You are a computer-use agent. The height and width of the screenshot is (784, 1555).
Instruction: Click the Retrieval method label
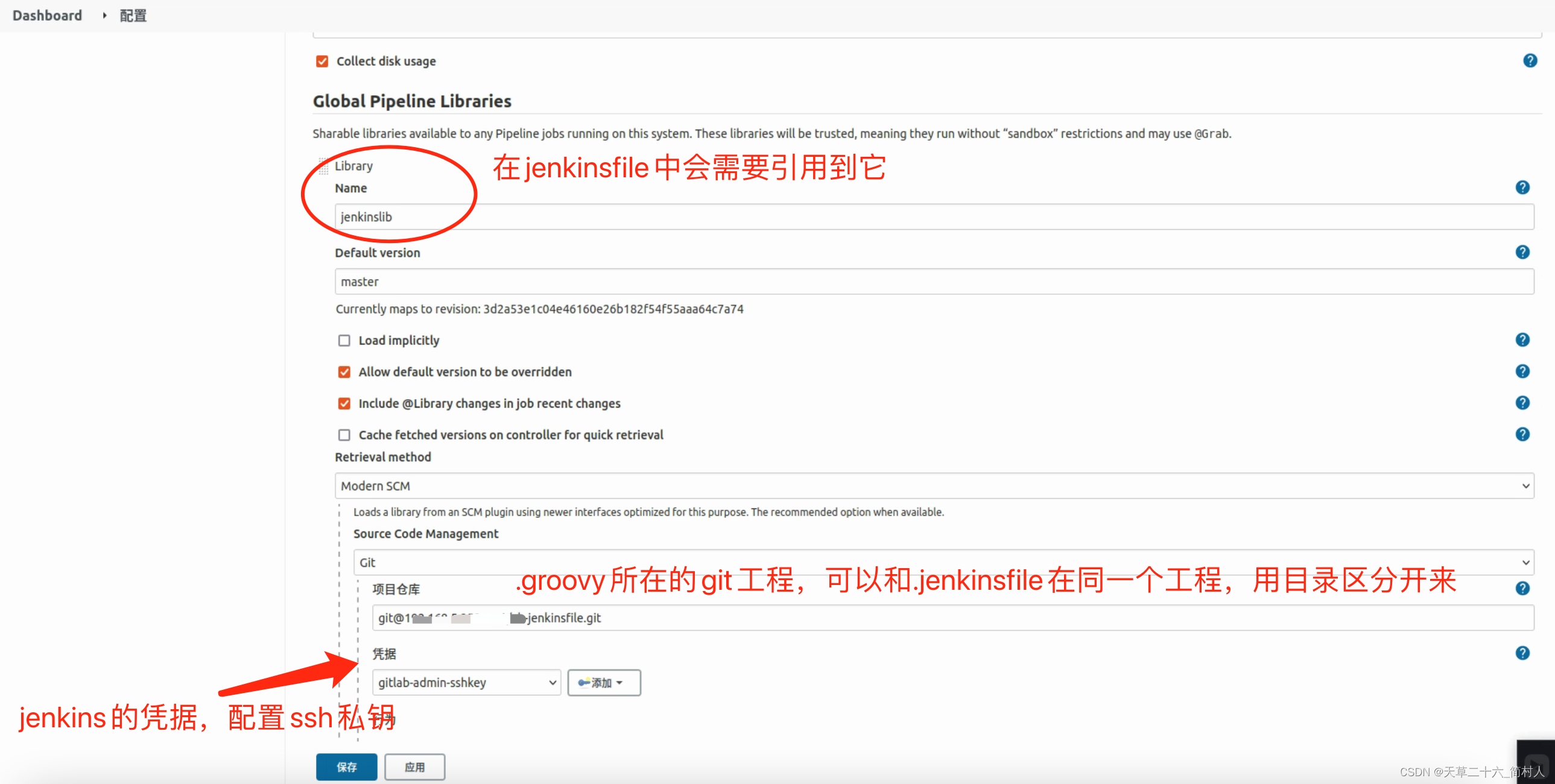click(x=383, y=457)
